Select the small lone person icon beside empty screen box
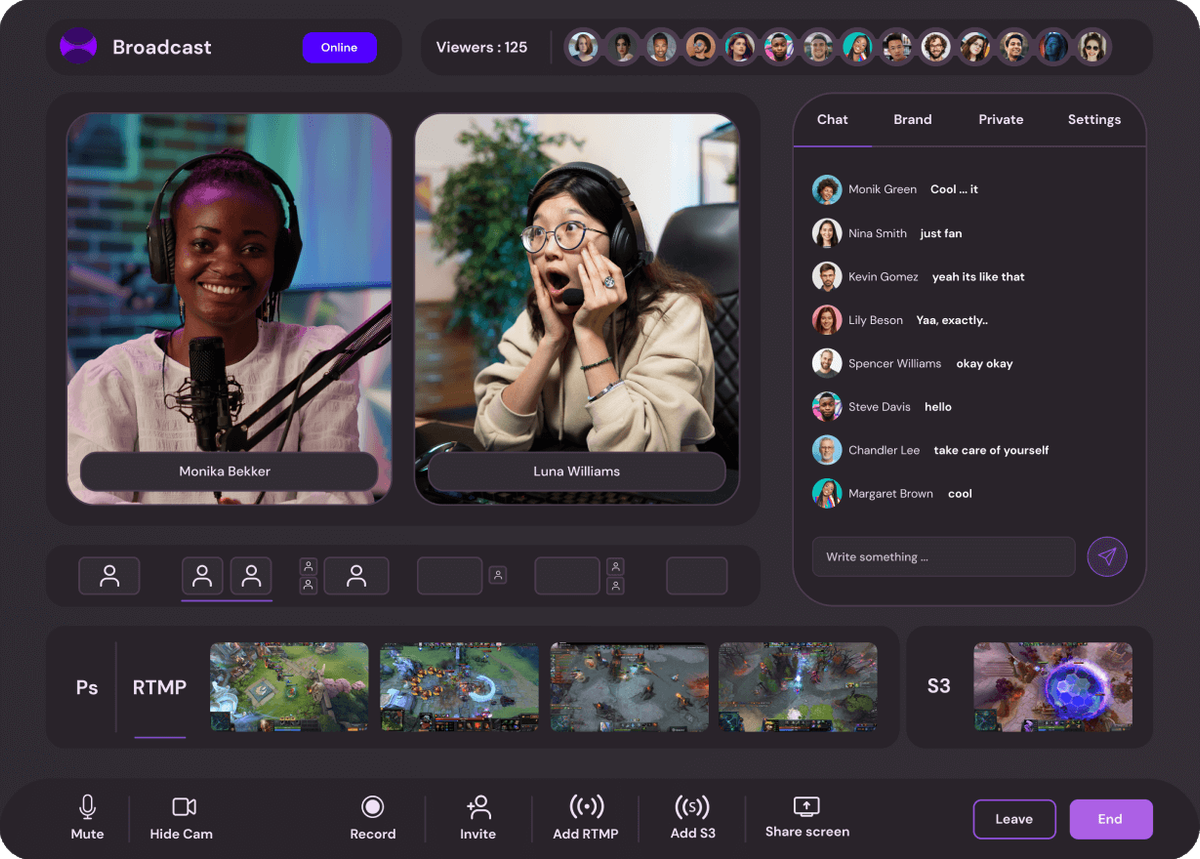This screenshot has width=1200, height=859. point(498,575)
